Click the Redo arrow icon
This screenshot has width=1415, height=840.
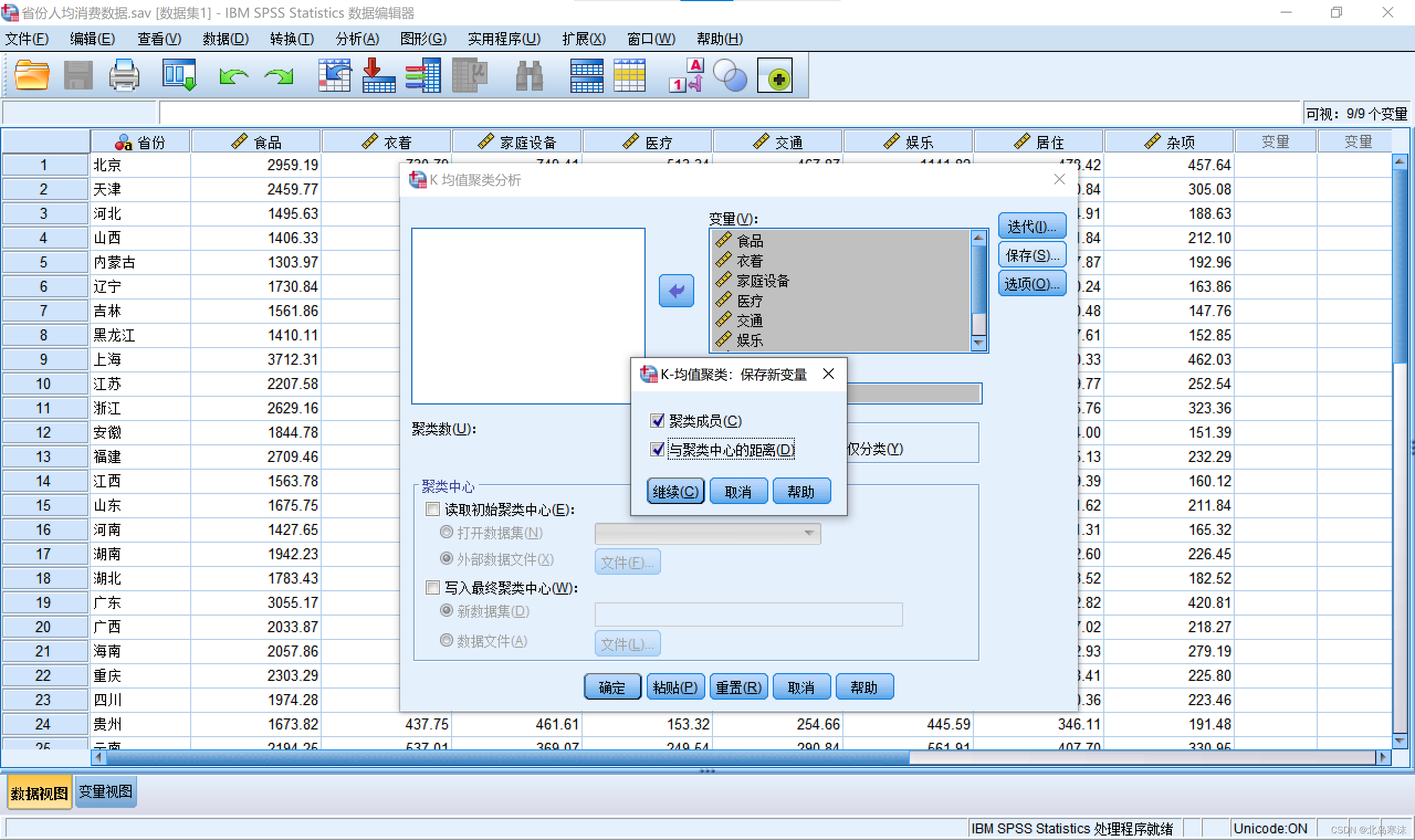point(279,76)
